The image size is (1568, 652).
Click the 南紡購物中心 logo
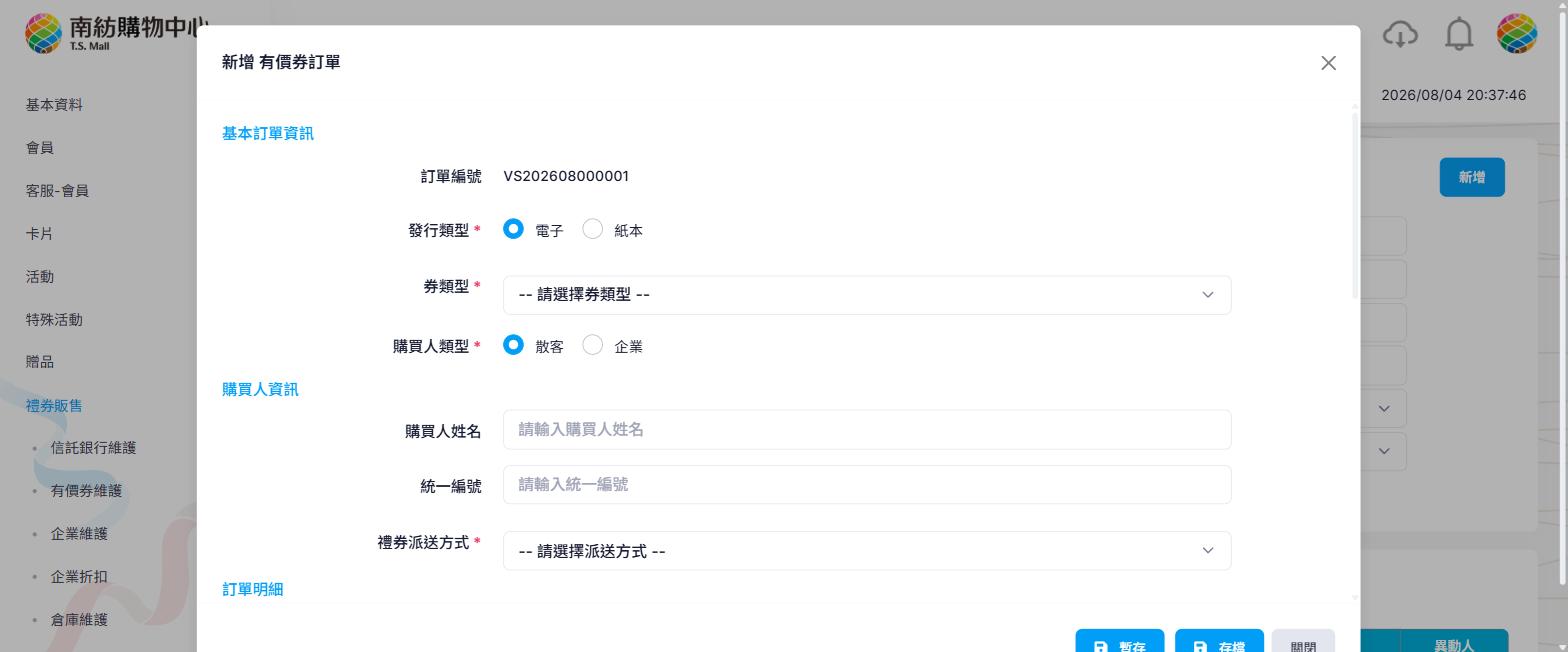pos(117,33)
